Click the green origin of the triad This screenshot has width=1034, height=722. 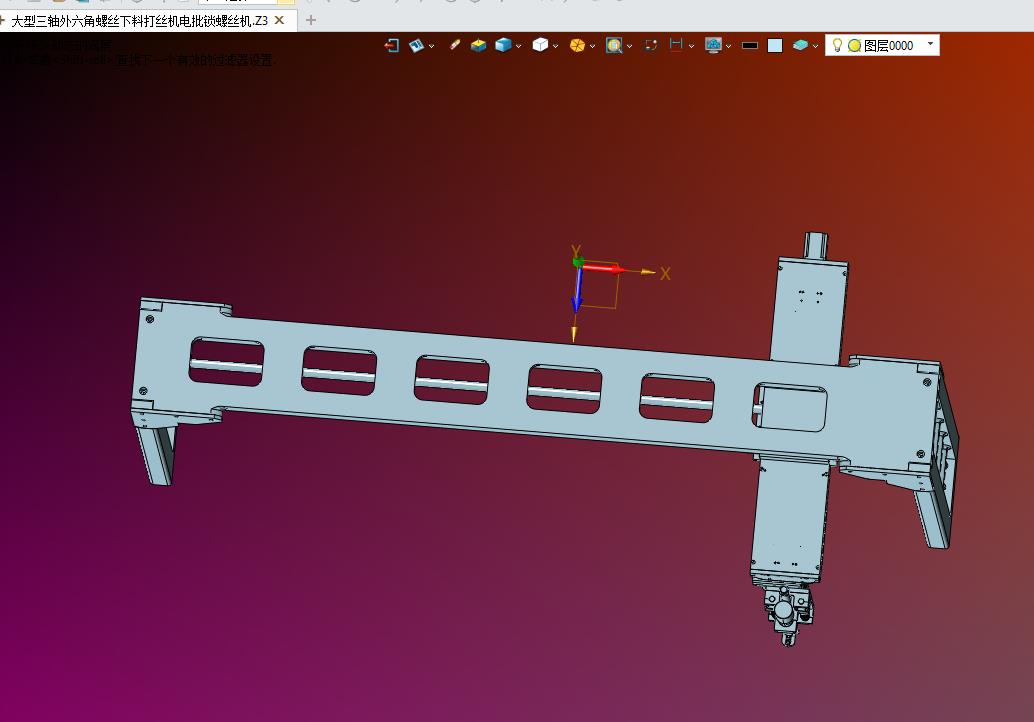coord(578,262)
